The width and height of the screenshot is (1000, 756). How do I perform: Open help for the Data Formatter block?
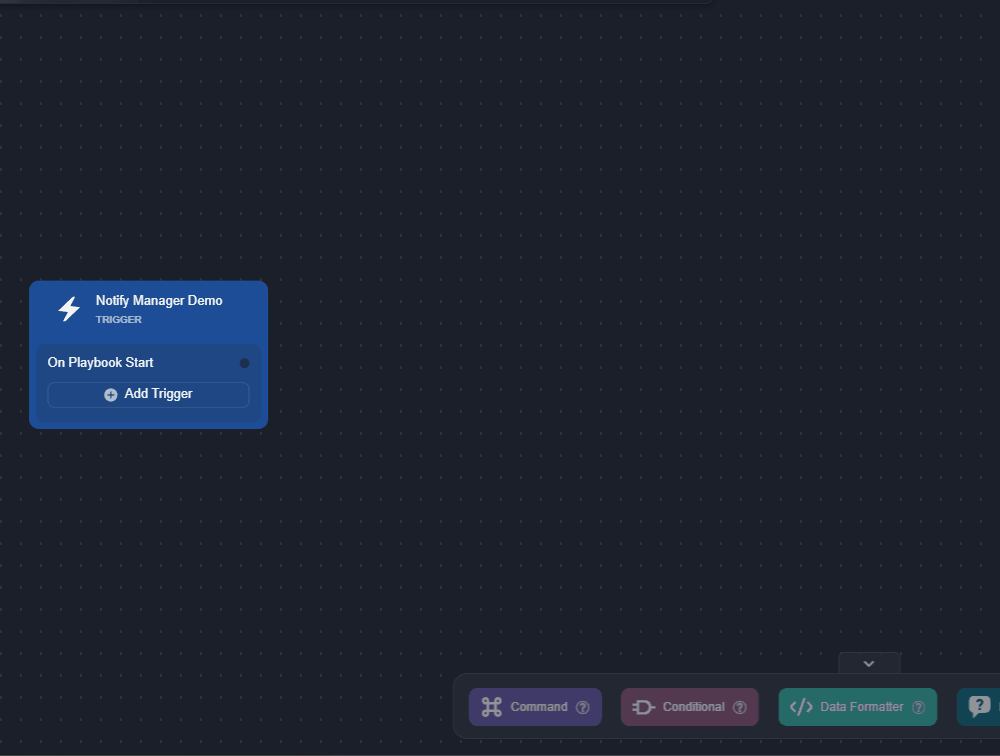click(918, 708)
